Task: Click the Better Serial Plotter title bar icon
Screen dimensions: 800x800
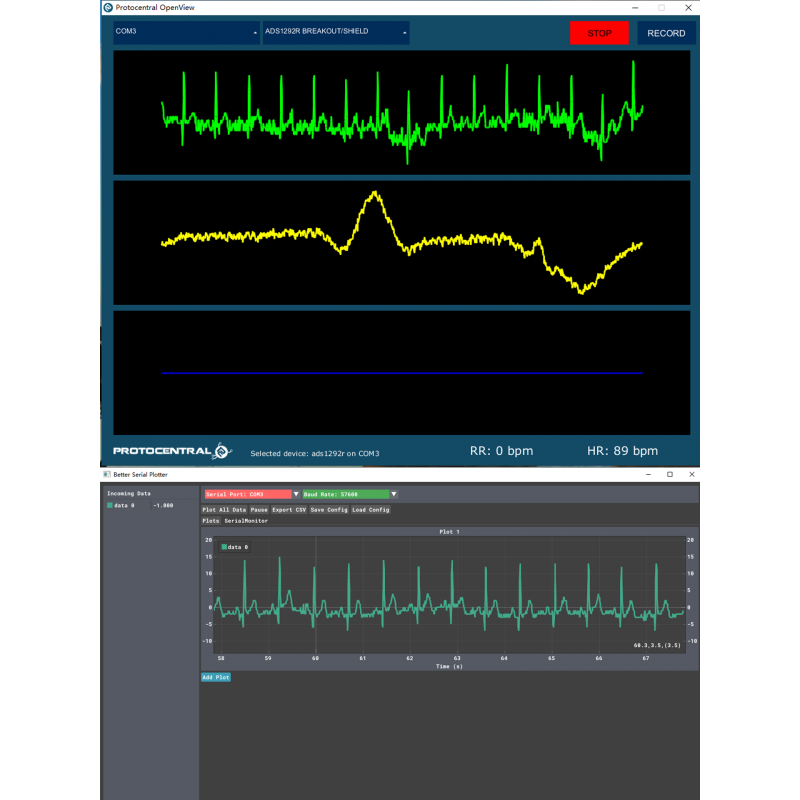Action: pos(107,474)
